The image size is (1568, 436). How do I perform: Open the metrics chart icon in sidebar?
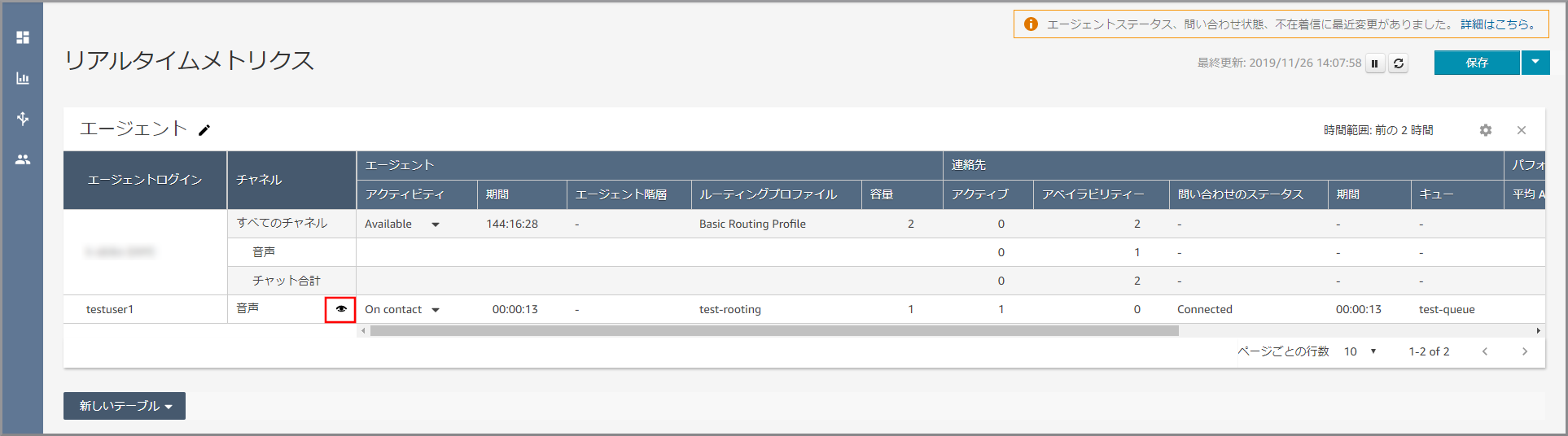[23, 78]
